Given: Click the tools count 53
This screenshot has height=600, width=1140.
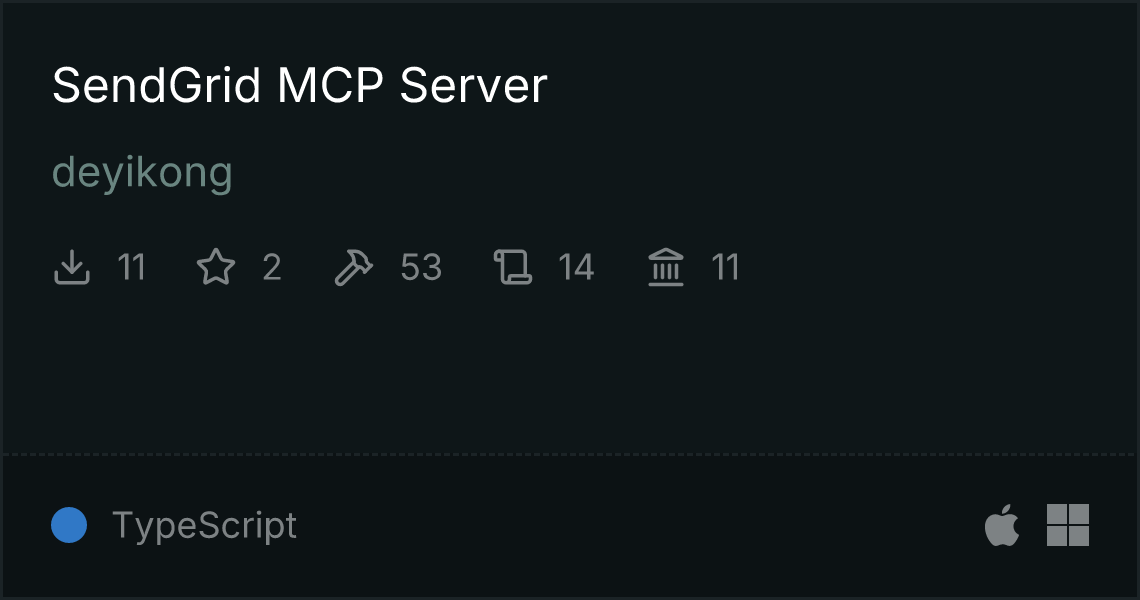Looking at the screenshot, I should click(421, 267).
